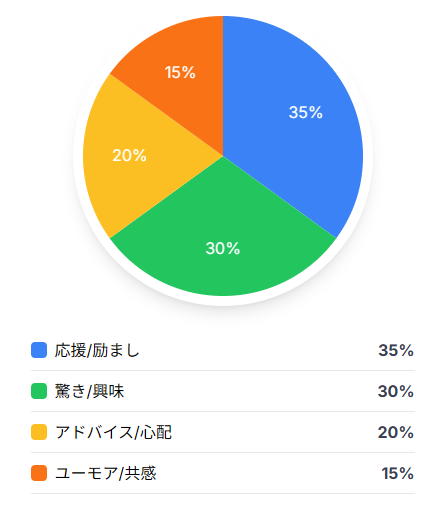Click the blue legend swatch for 応援/励まし
This screenshot has width=432, height=506.
point(39,350)
